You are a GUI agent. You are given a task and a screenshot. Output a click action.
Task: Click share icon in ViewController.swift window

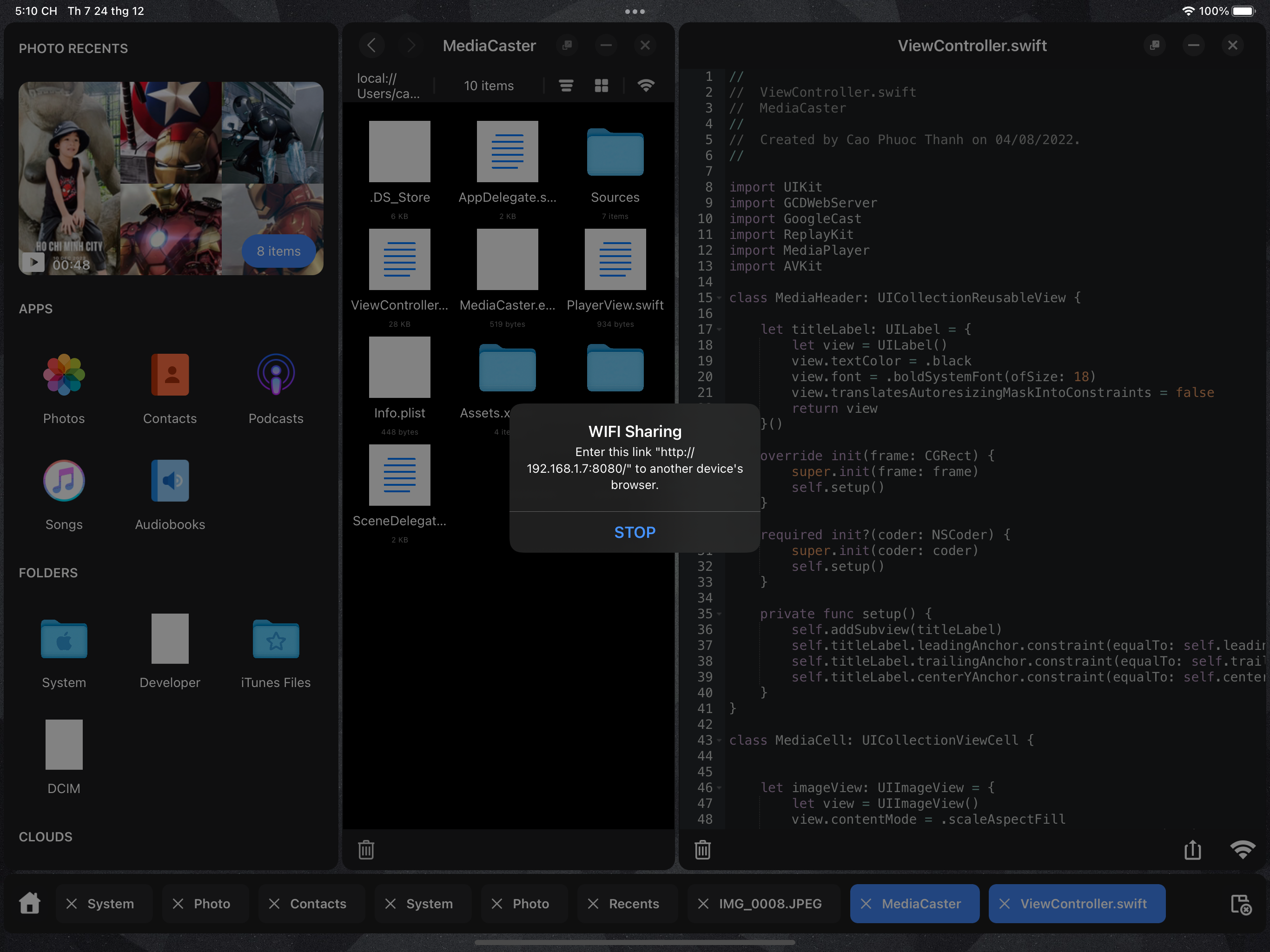coord(1192,849)
